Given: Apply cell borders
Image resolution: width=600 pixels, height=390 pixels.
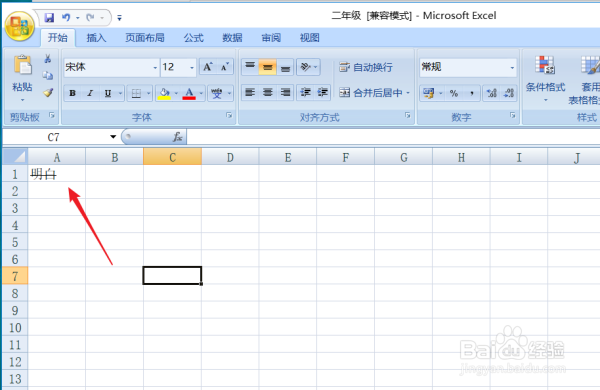Looking at the screenshot, I should coord(136,93).
